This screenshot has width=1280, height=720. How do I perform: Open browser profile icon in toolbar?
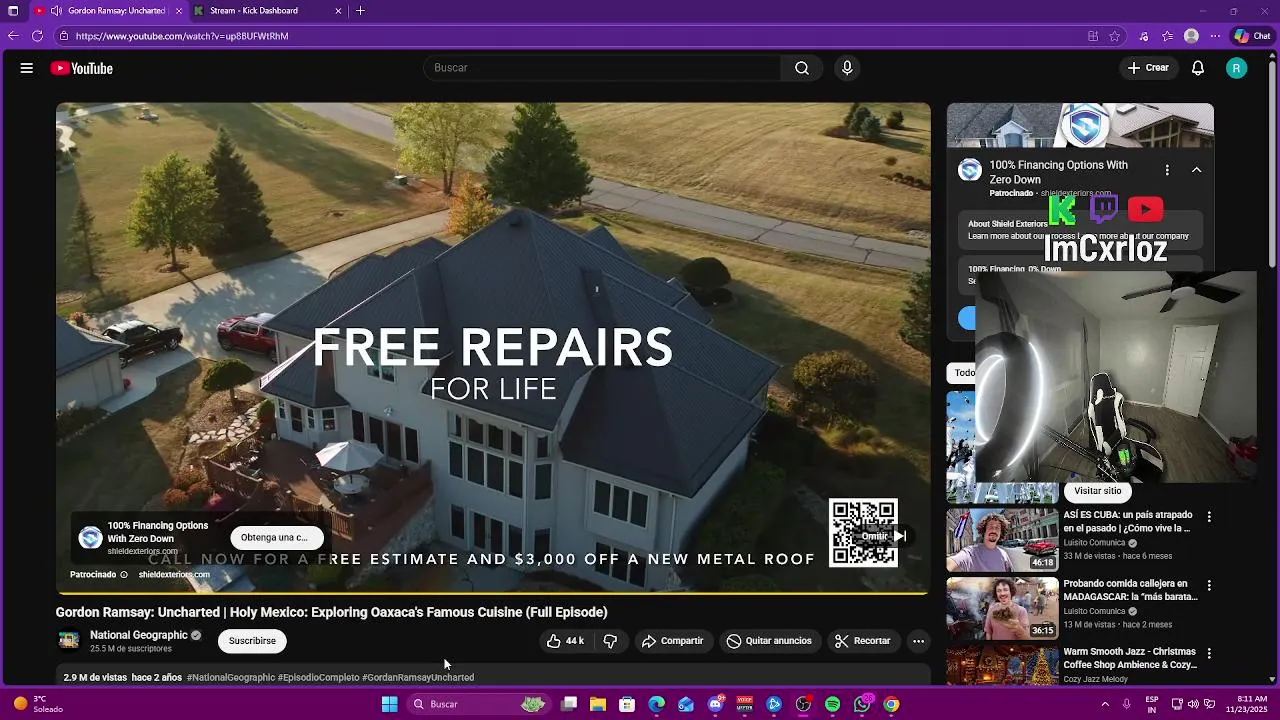pyautogui.click(x=1191, y=36)
